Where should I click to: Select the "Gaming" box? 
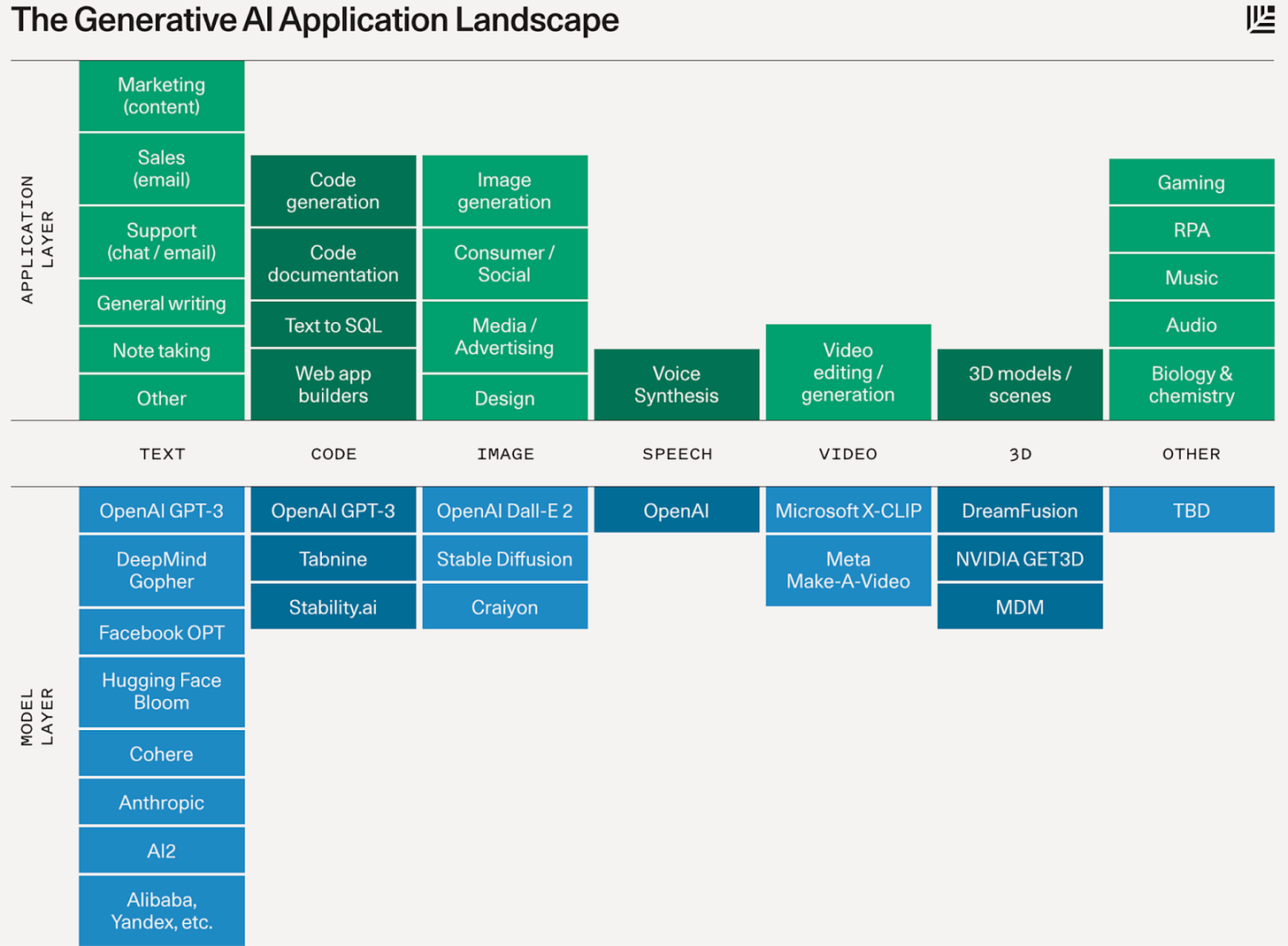[x=1192, y=182]
